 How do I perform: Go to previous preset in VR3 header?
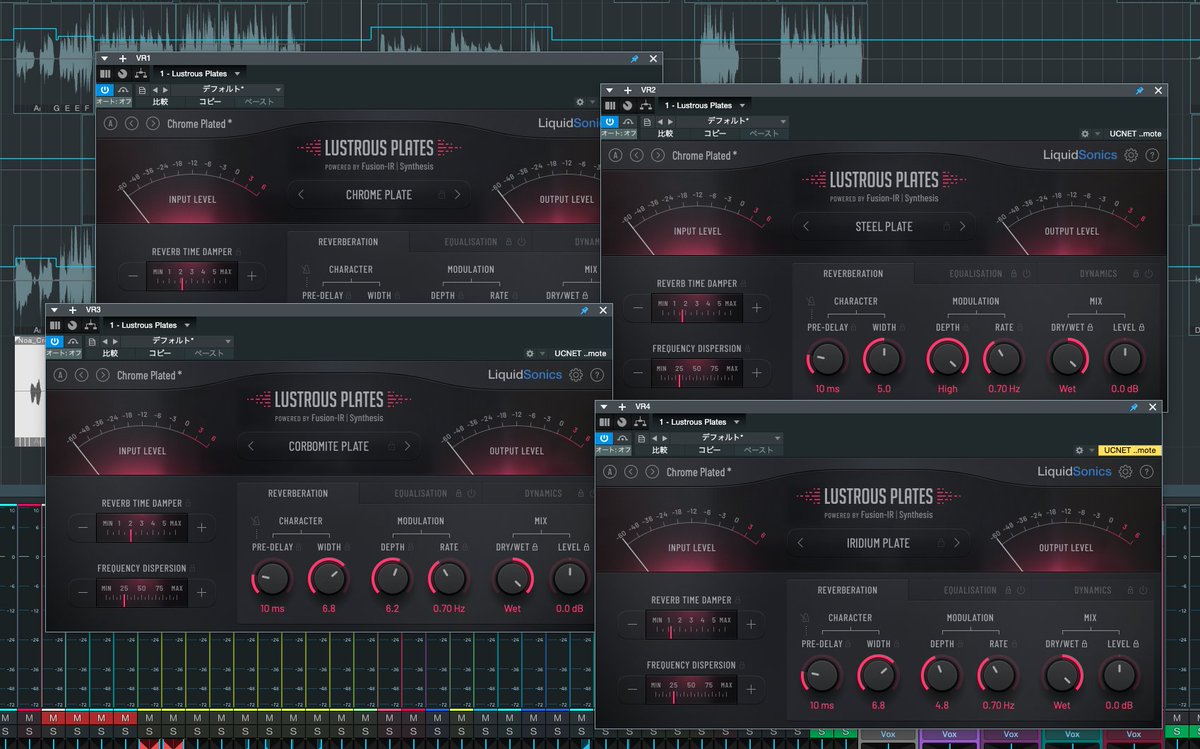81,375
